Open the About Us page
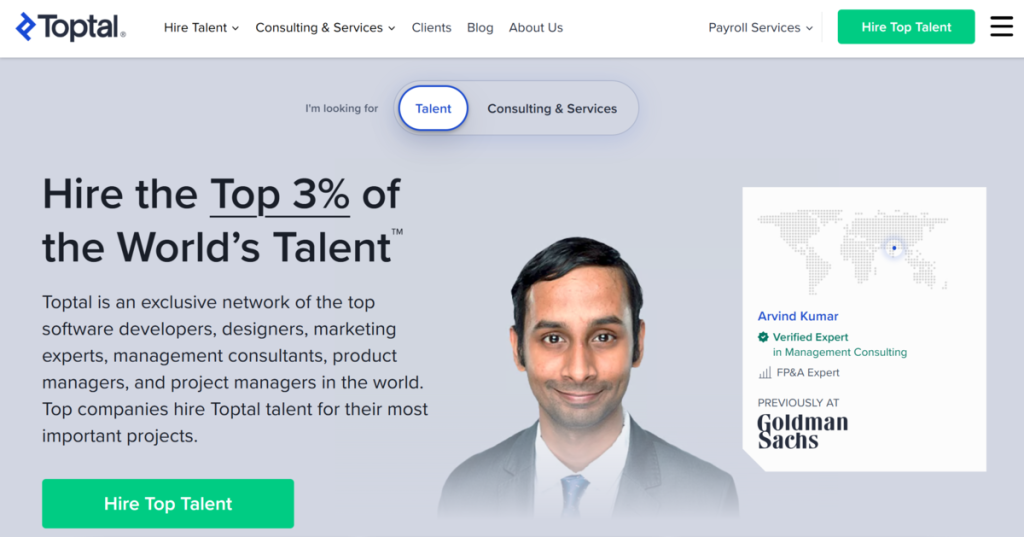This screenshot has height=537, width=1024. (x=536, y=28)
